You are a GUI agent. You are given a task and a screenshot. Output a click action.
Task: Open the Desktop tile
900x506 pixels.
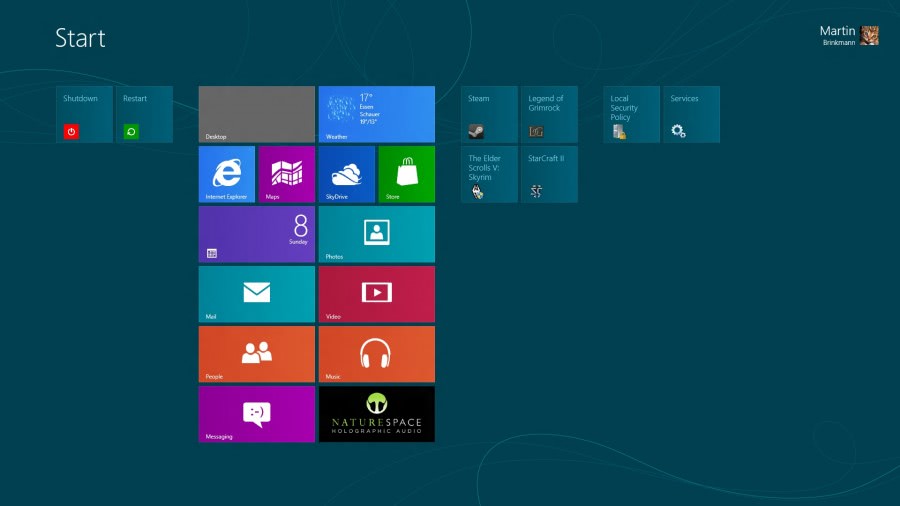(x=257, y=114)
